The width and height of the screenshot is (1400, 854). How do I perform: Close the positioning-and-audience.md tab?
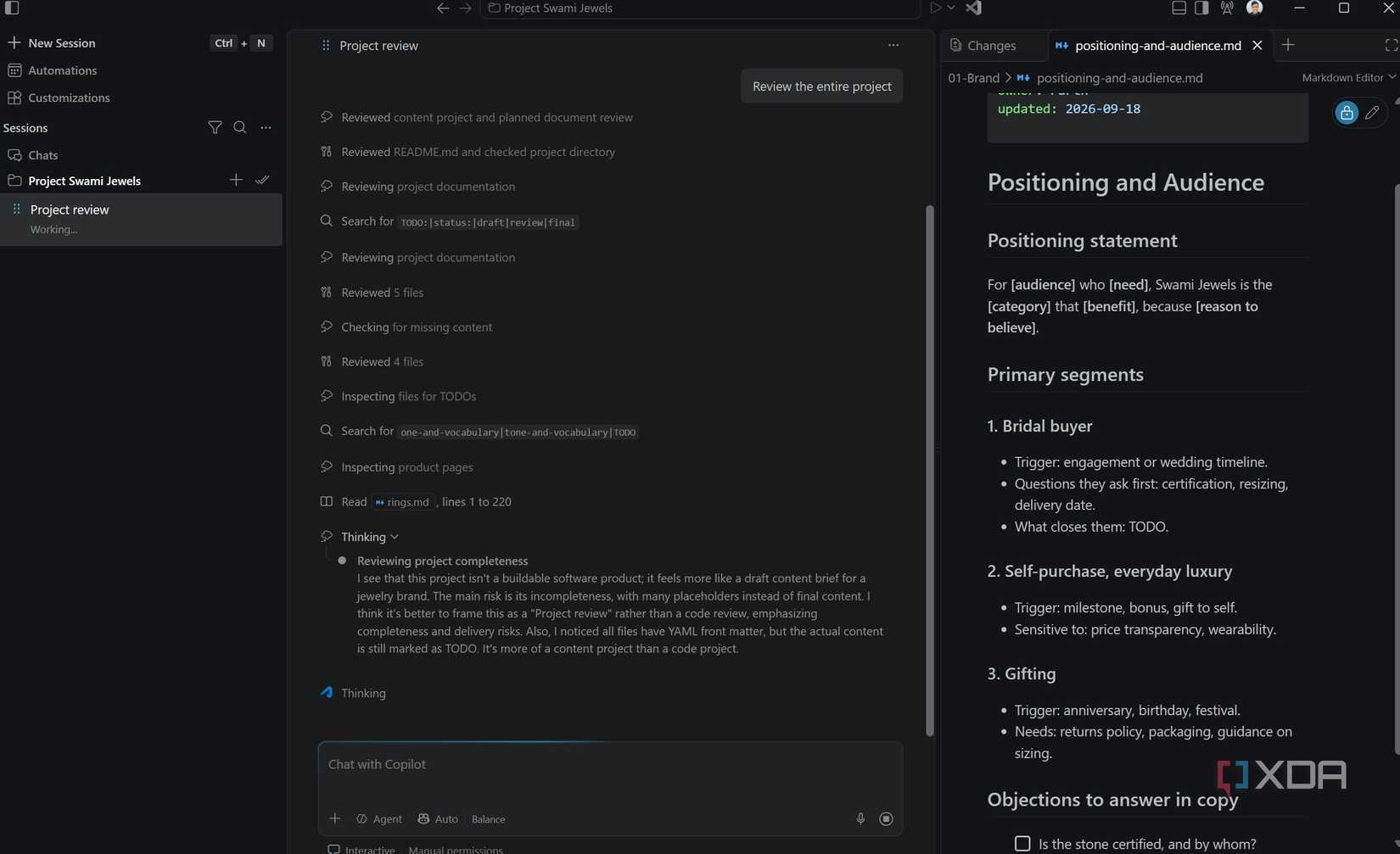click(1257, 45)
